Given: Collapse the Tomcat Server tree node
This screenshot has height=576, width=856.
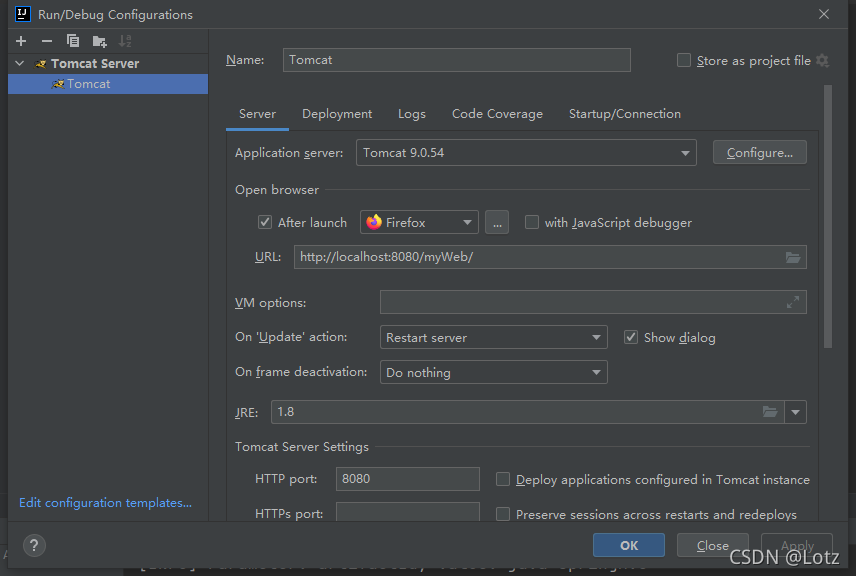Looking at the screenshot, I should coord(20,63).
